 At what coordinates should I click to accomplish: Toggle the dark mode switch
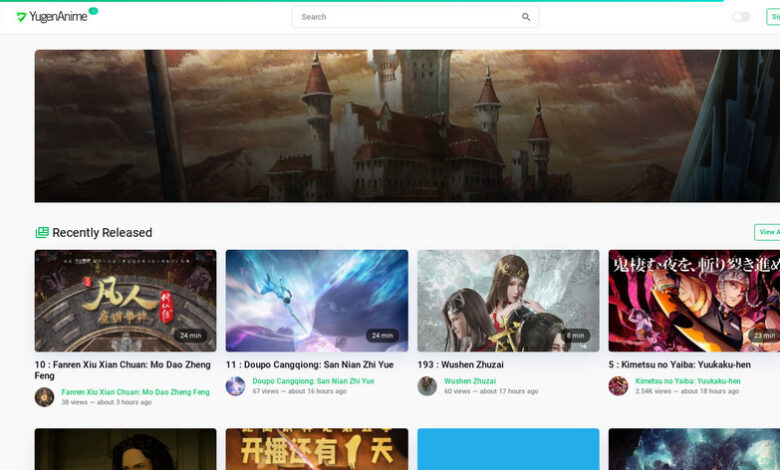pos(741,17)
